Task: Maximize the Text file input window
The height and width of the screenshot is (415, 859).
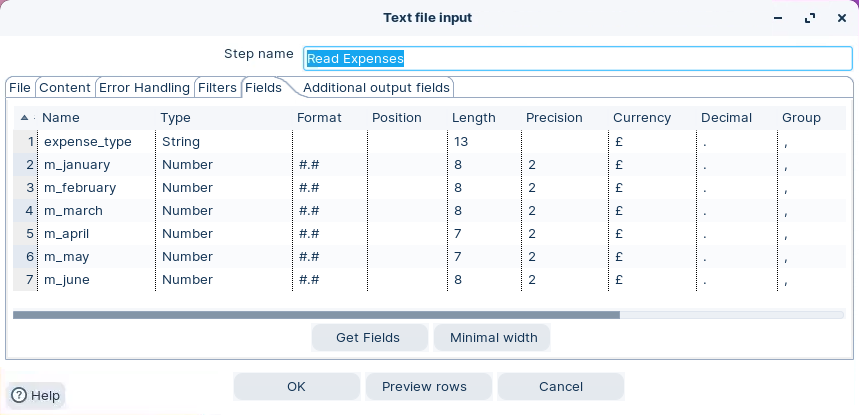Action: 809,18
